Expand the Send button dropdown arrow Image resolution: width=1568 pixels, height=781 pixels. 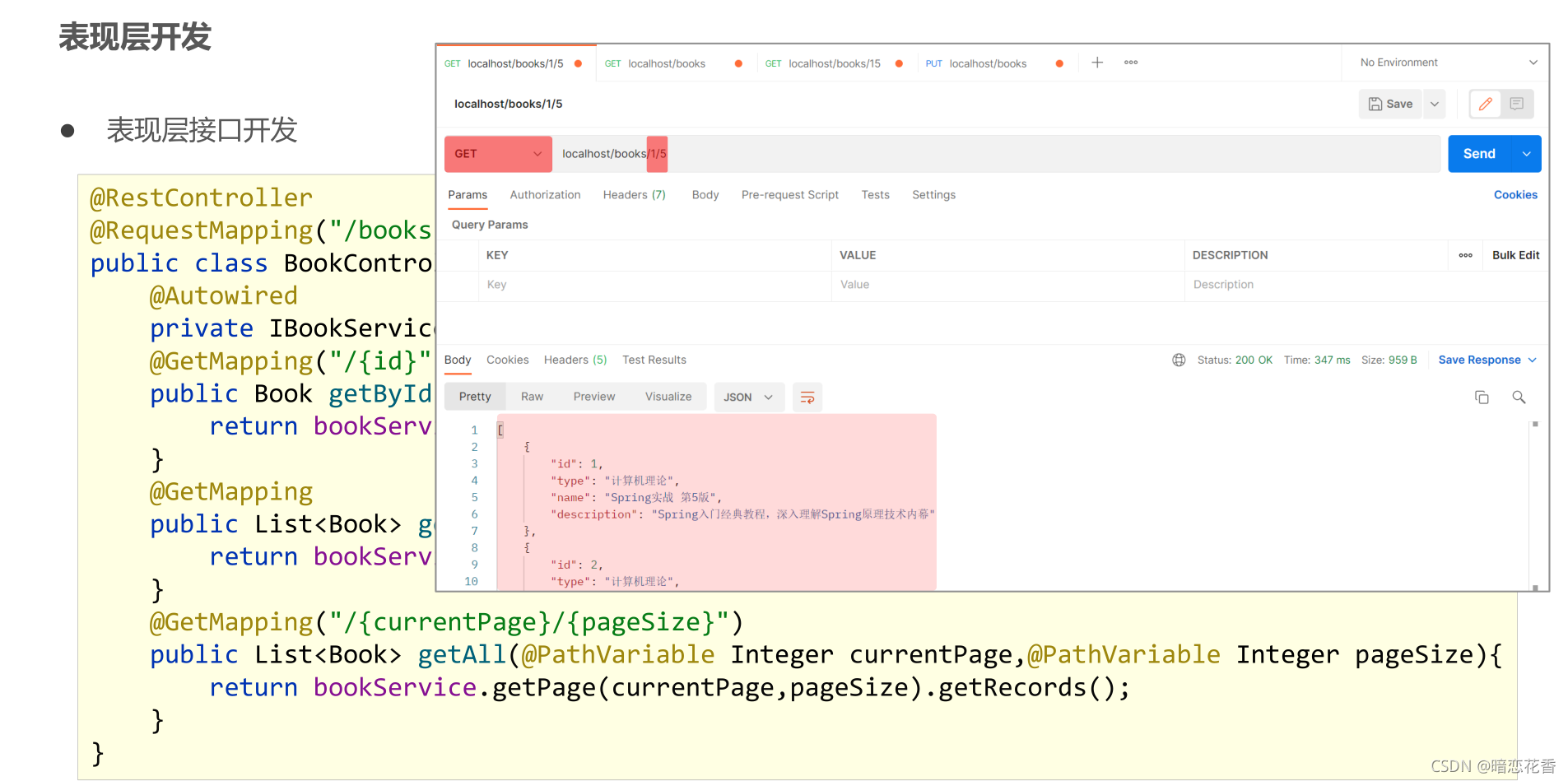tap(1527, 154)
